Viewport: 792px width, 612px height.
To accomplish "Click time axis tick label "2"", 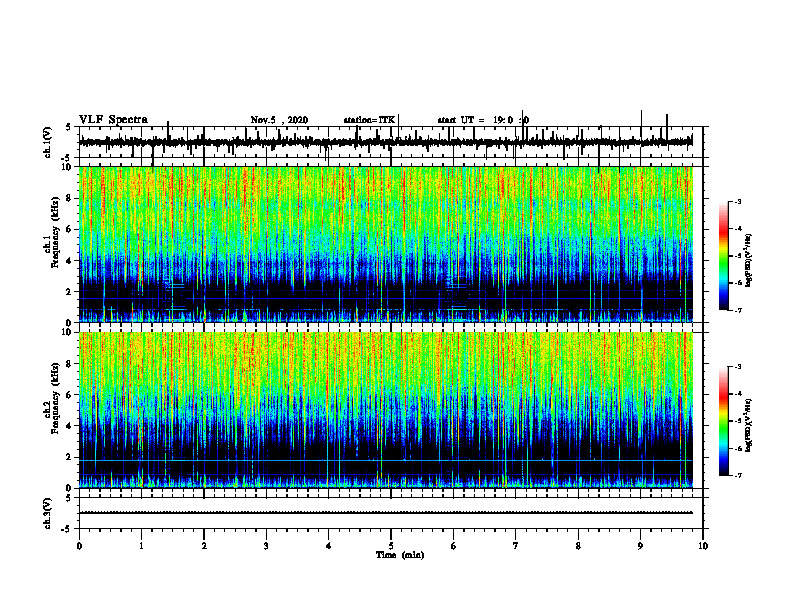I will (204, 546).
